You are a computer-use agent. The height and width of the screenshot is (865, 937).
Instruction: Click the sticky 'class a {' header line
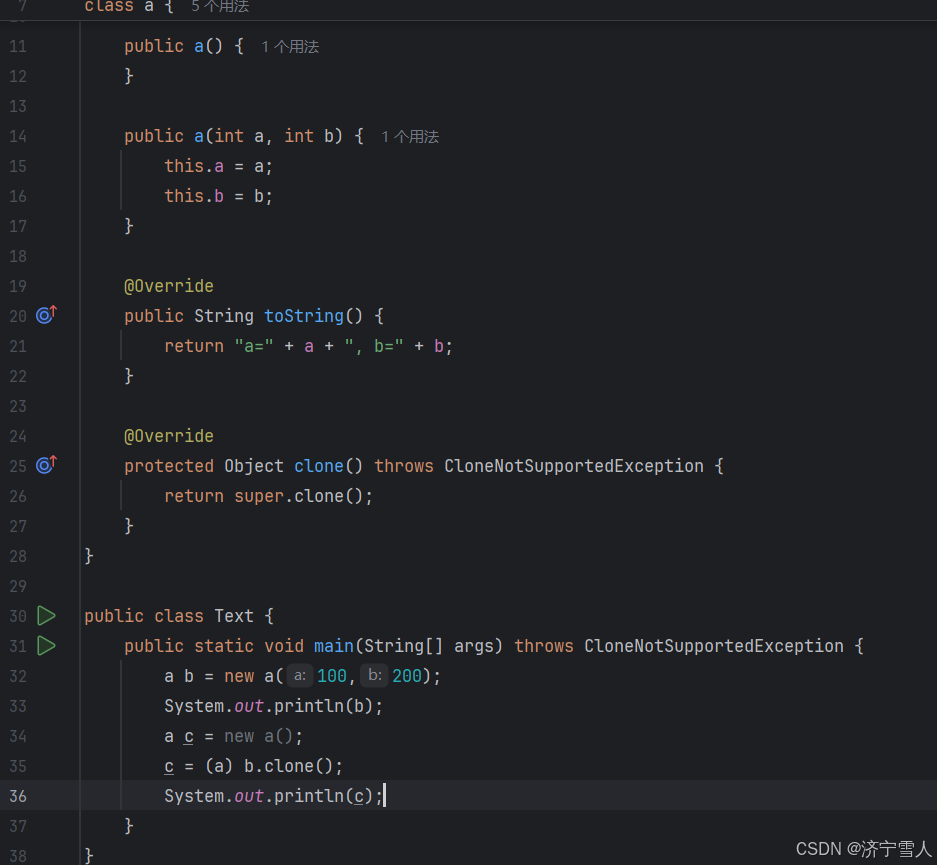[129, 7]
